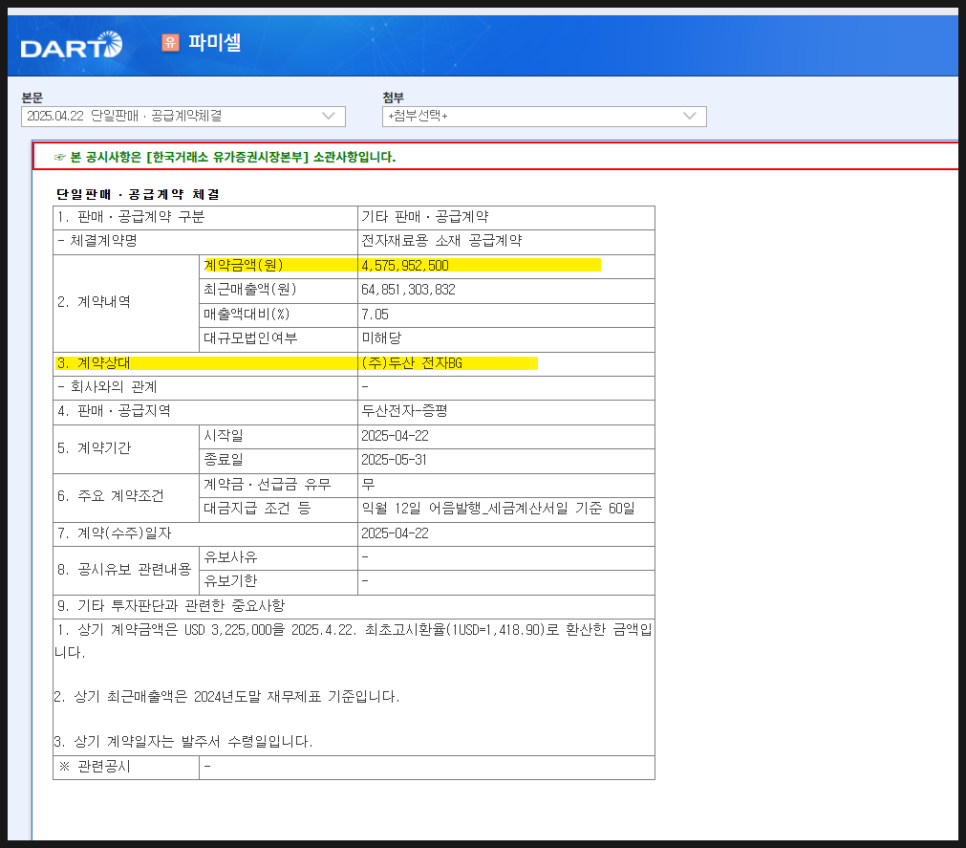Click end date value 2025-05-31
This screenshot has height=848, width=966.
click(394, 460)
